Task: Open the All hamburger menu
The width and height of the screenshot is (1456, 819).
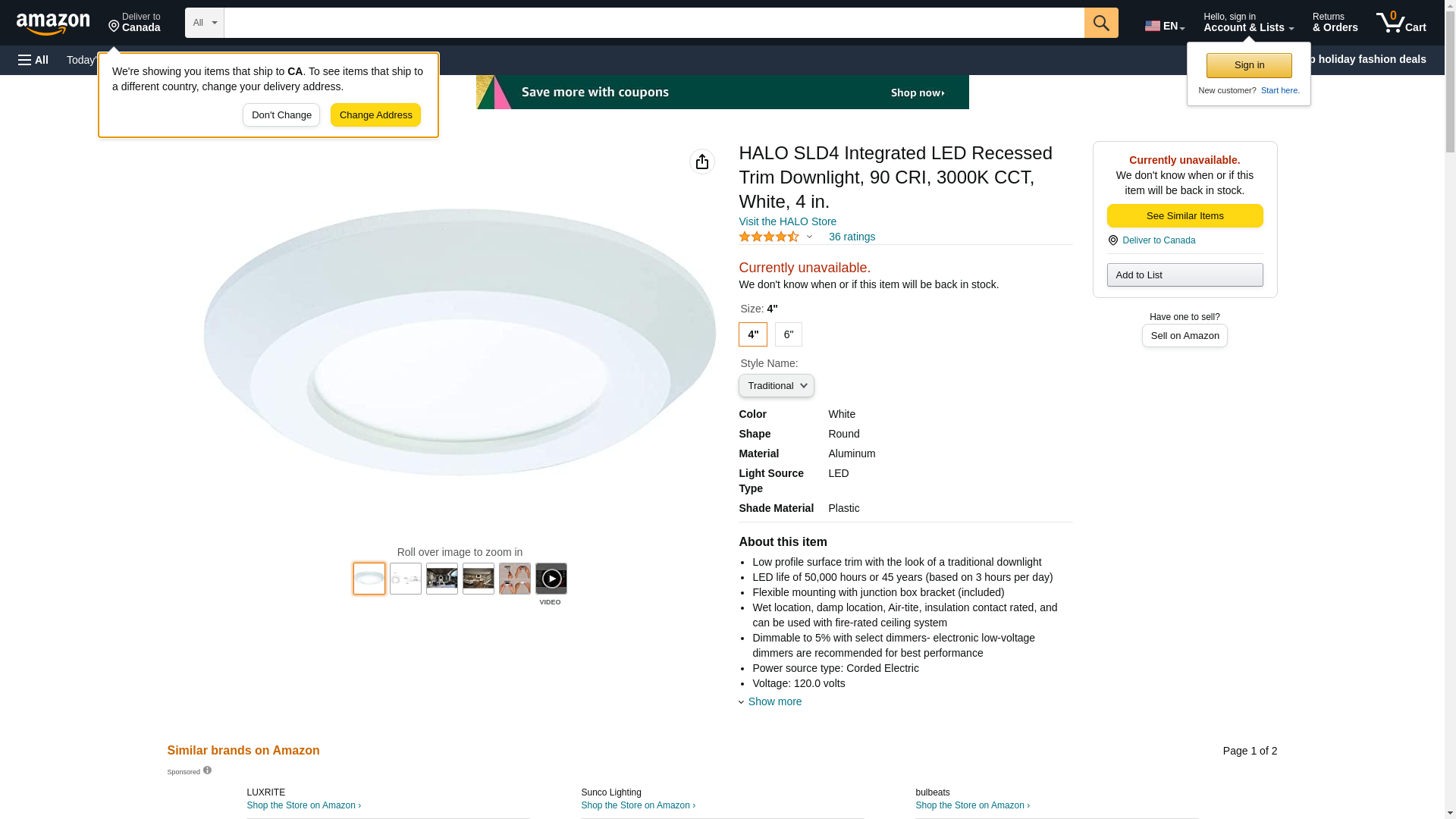Action: pos(33,60)
